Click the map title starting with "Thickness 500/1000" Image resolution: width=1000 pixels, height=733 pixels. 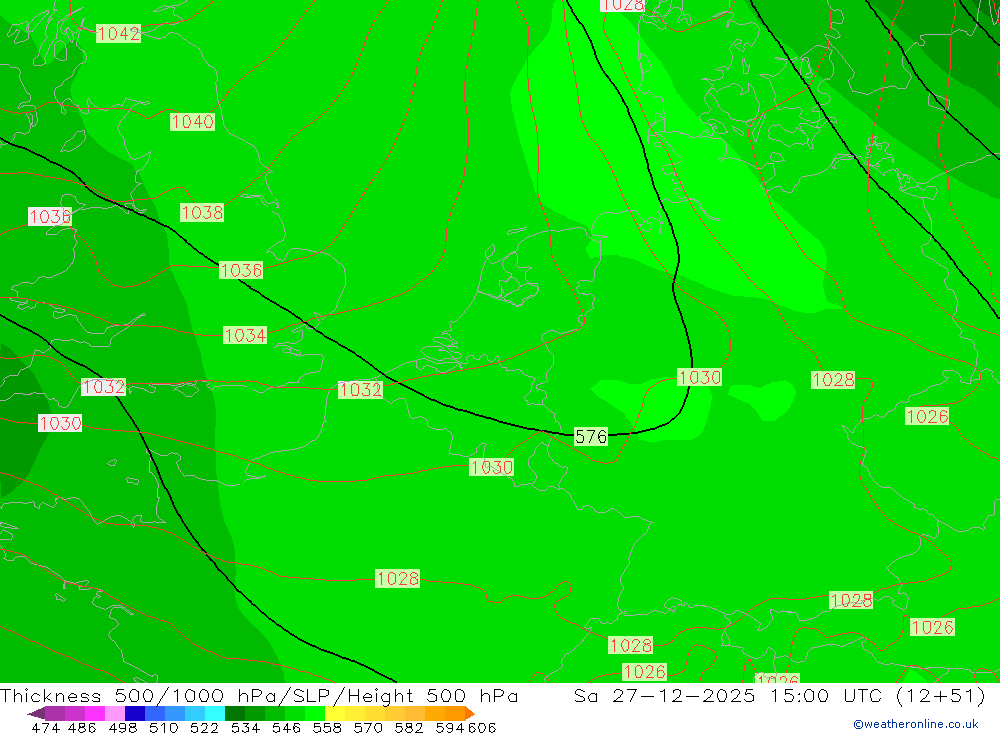coord(259,695)
